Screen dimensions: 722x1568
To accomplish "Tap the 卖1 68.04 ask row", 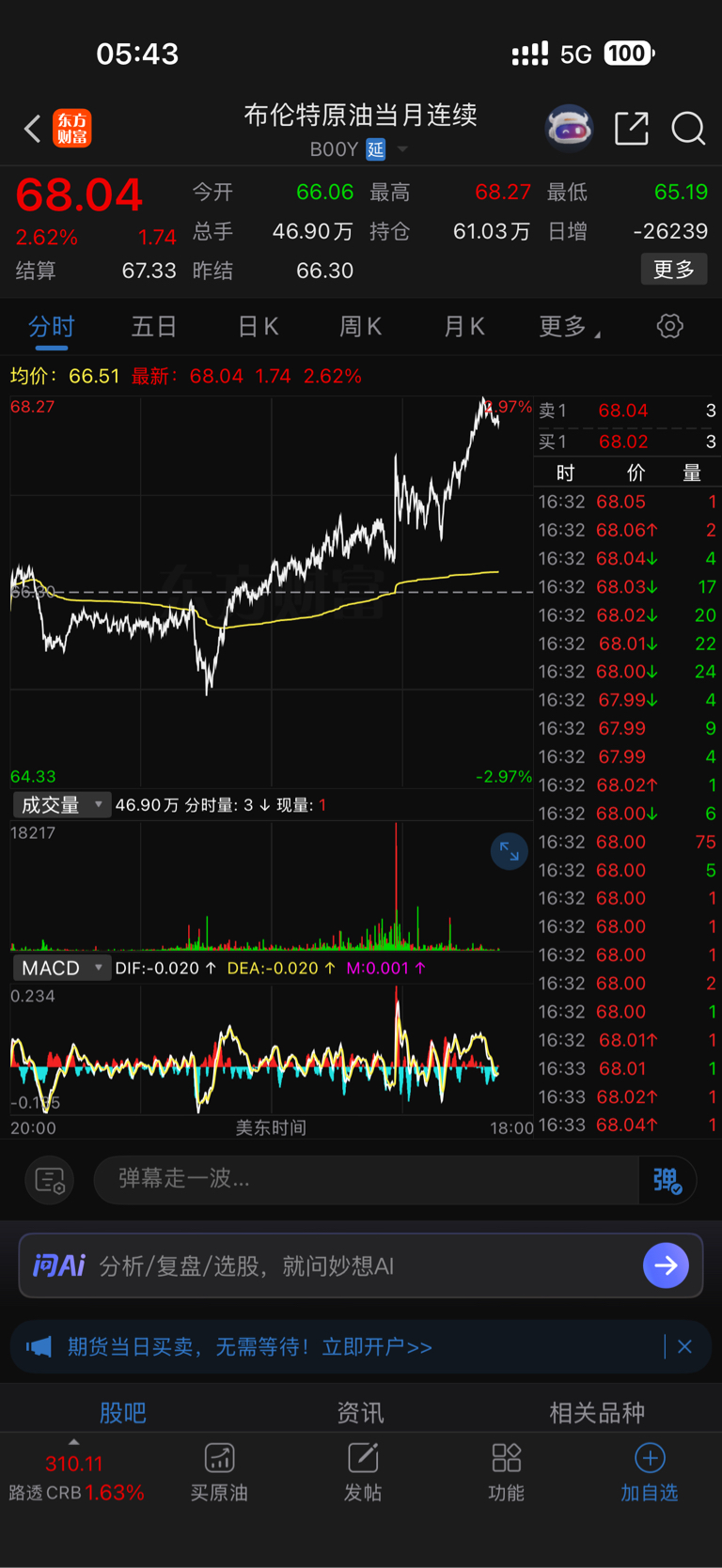I will (x=627, y=411).
